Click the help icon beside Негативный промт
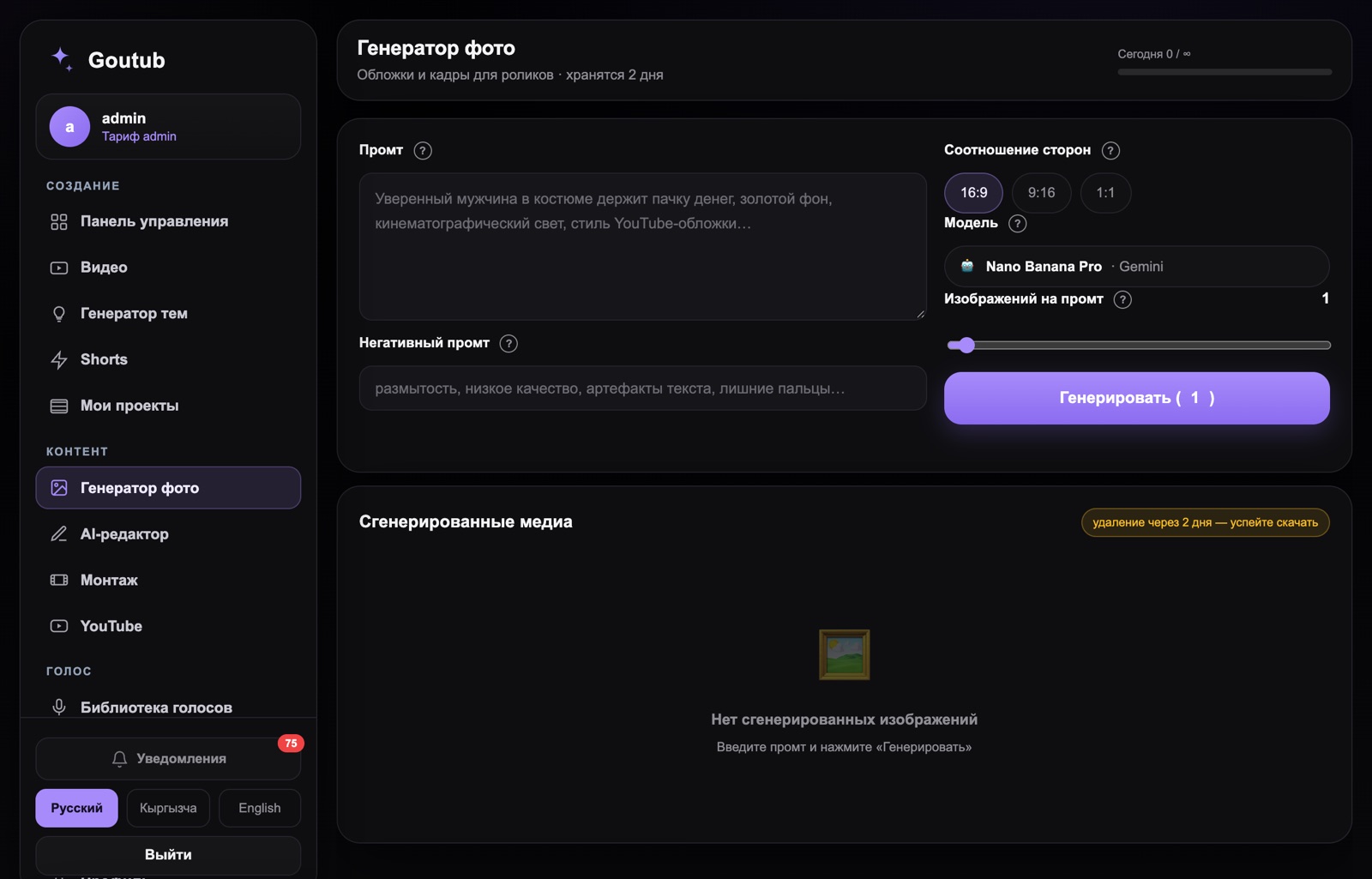Screen dimensions: 1372x879 pyautogui.click(x=508, y=343)
